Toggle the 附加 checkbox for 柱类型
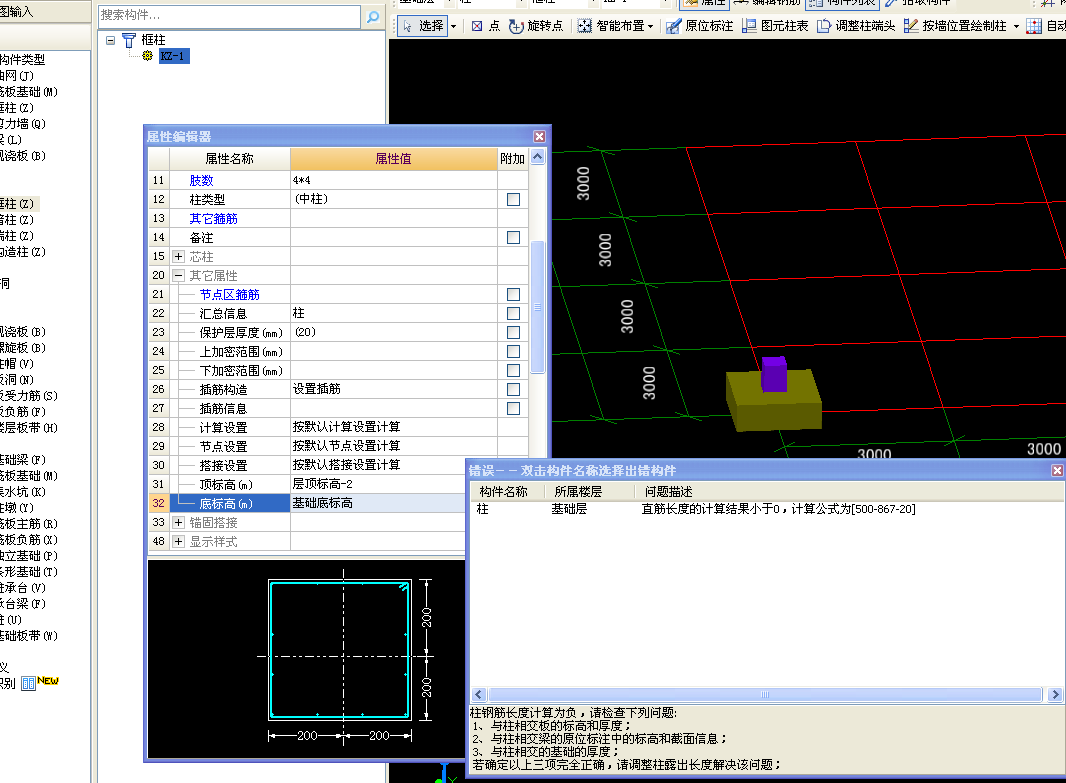 coord(513,199)
